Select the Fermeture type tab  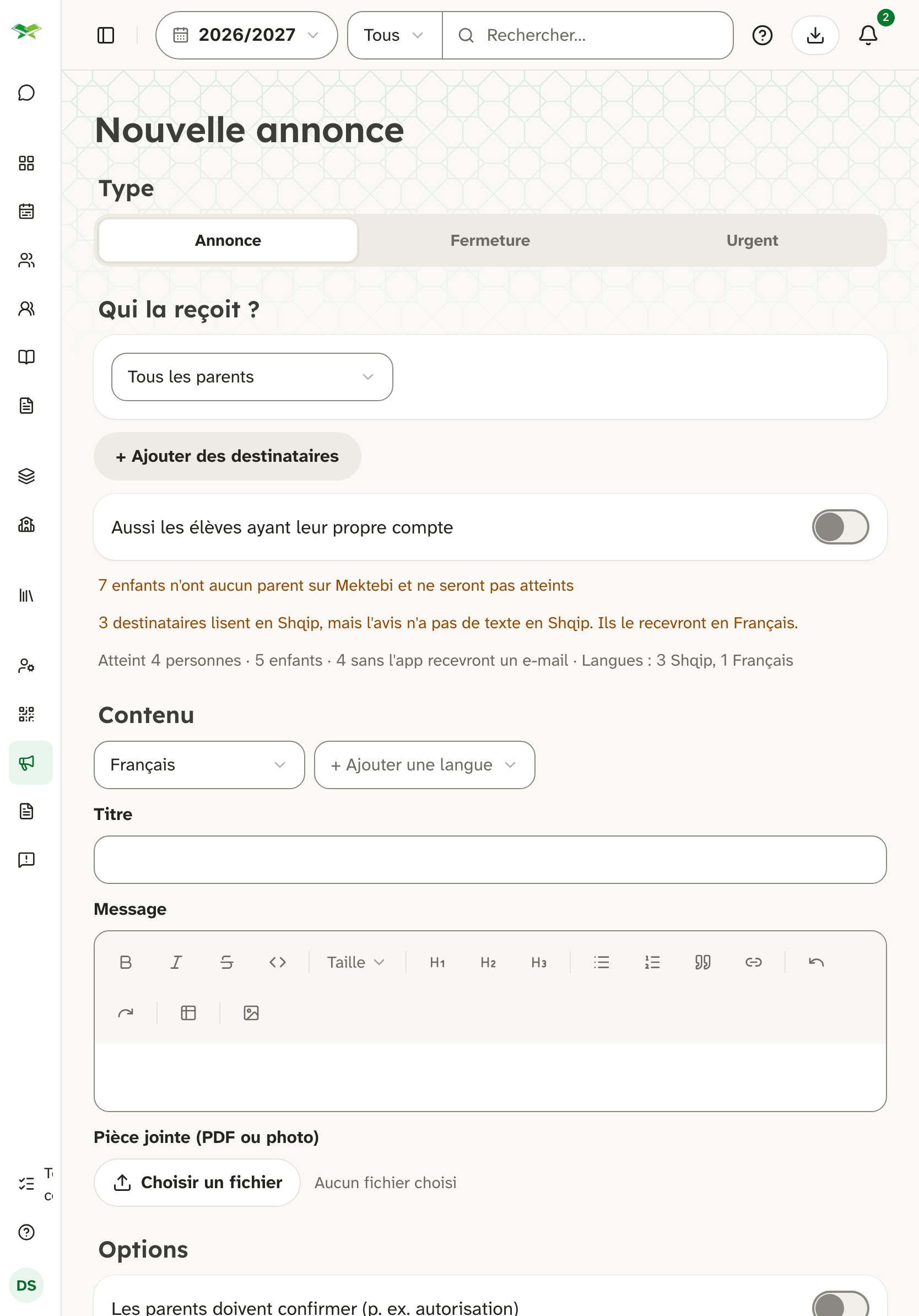tap(490, 240)
